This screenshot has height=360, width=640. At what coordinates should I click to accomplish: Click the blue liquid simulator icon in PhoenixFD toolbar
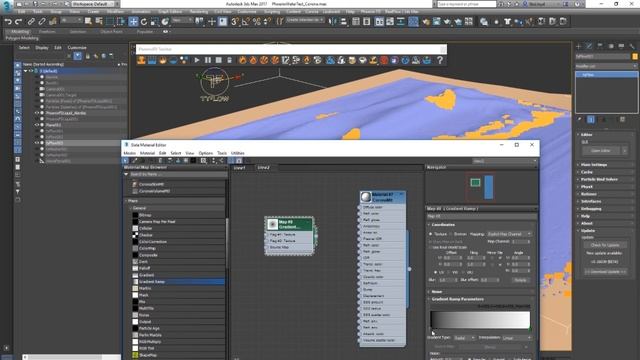pyautogui.click(x=152, y=60)
